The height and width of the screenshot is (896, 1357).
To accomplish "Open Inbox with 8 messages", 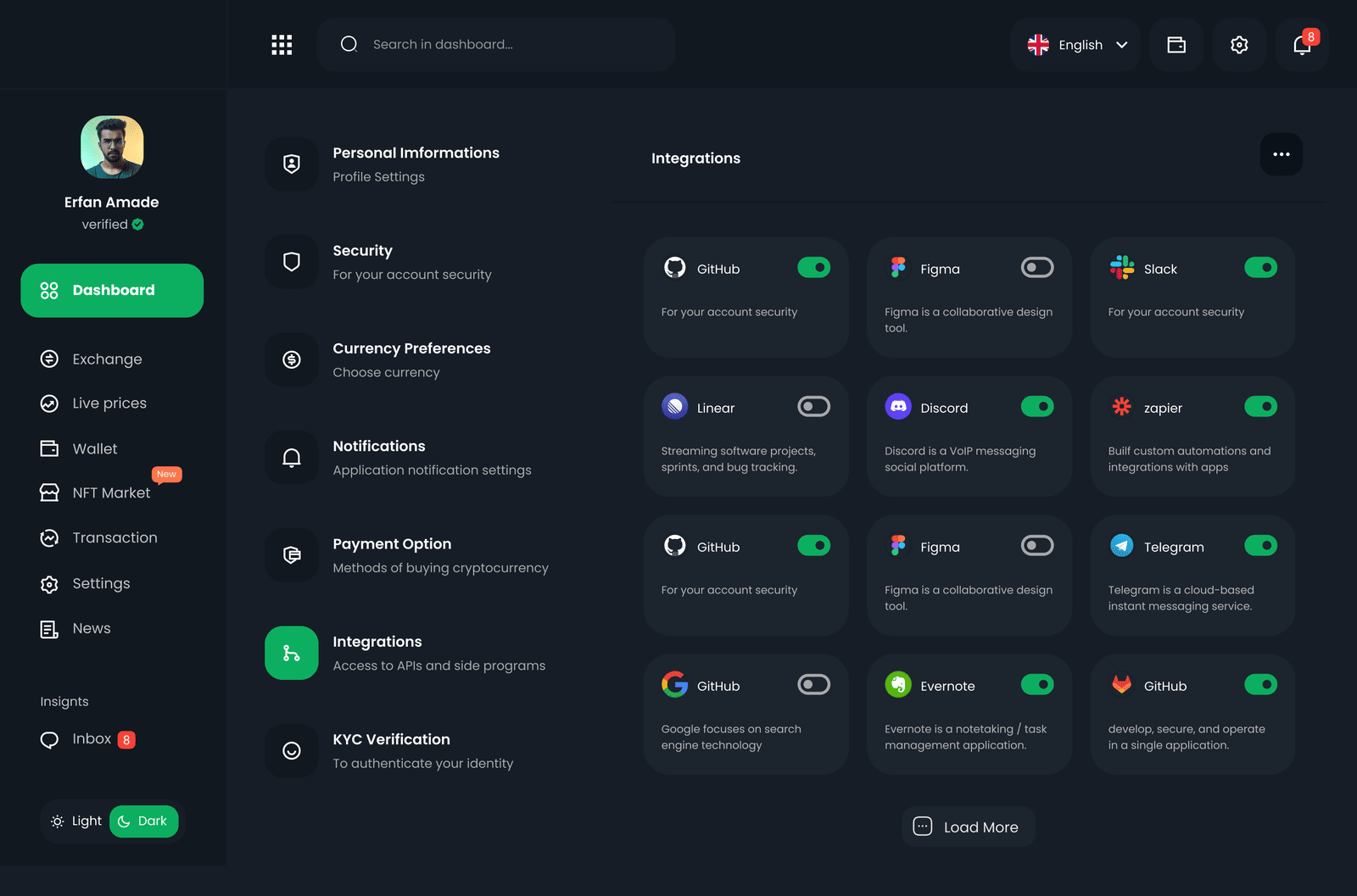I will [x=87, y=739].
